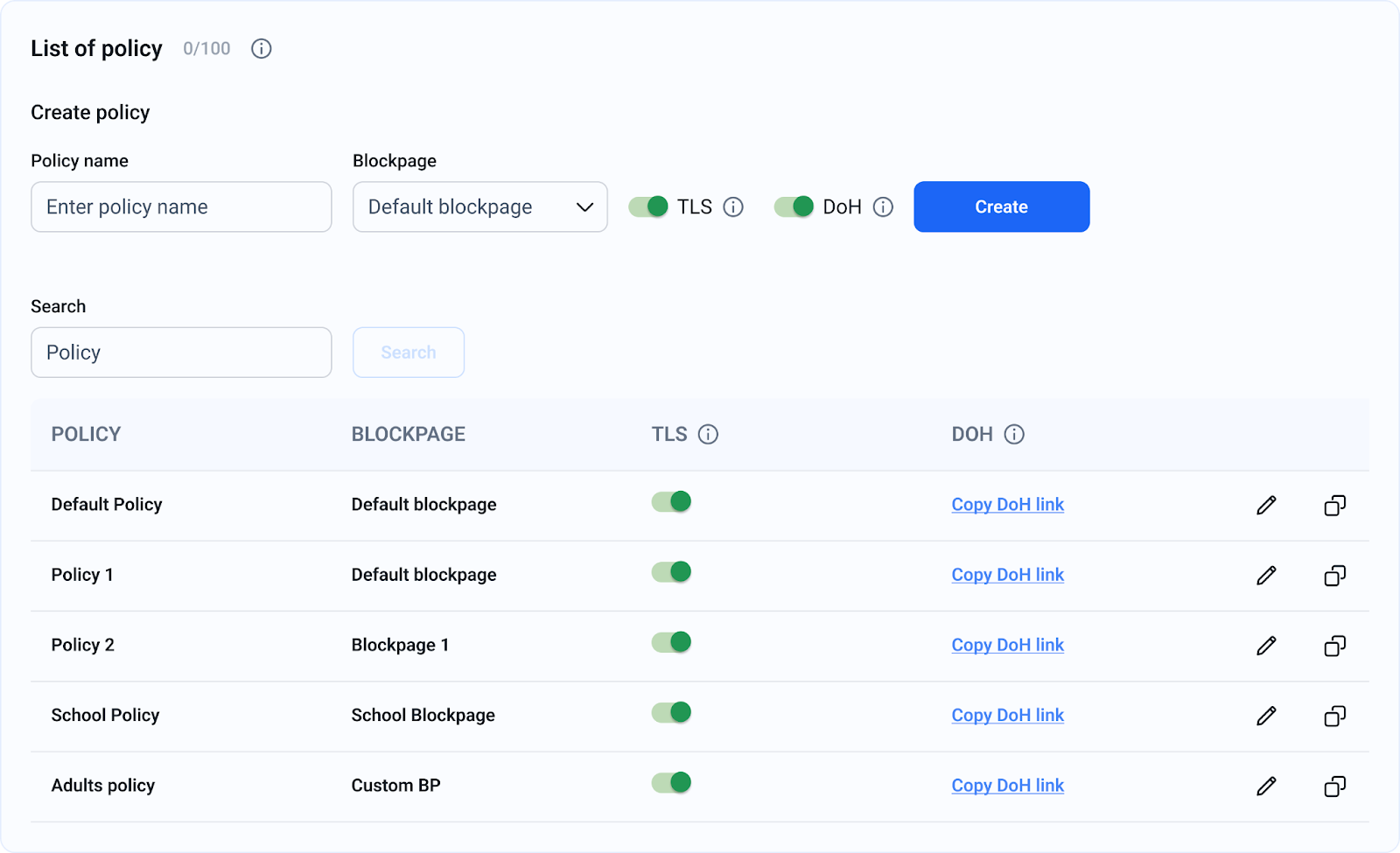This screenshot has height=853, width=1400.
Task: Toggle TLS for Adults policy row
Action: click(x=671, y=782)
